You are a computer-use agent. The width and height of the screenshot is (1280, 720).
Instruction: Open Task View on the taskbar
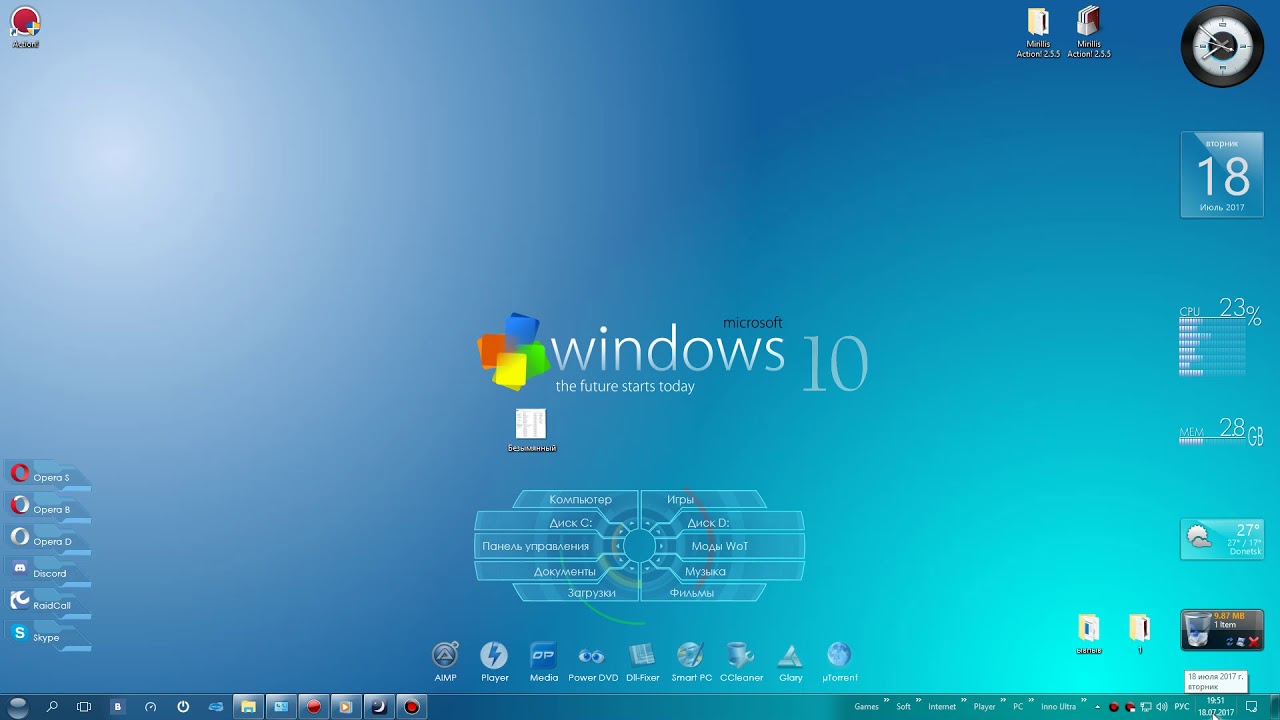click(84, 707)
